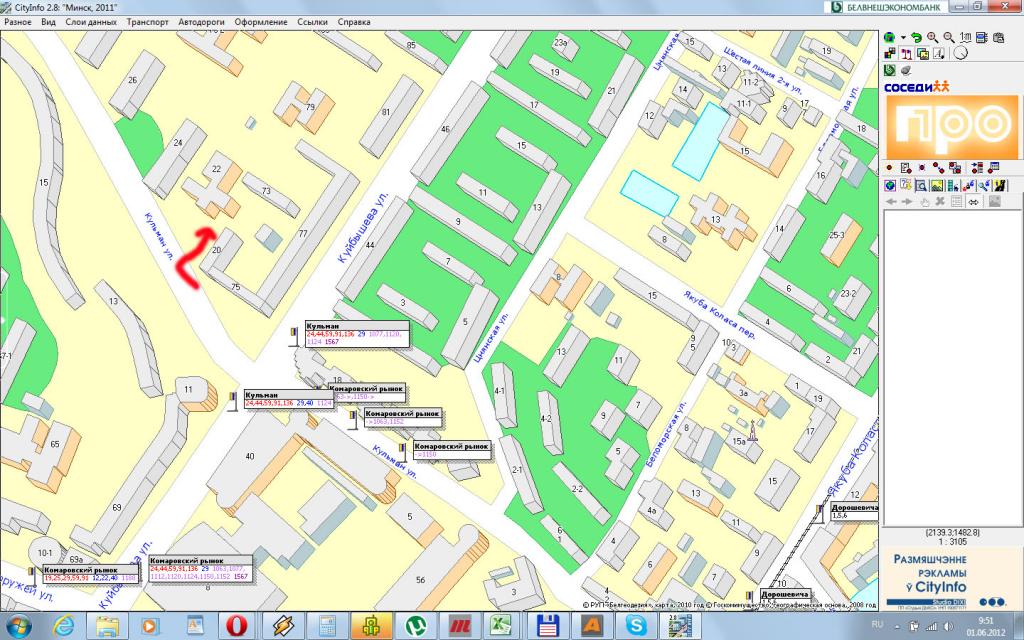Click the empty white info panel

coord(952,368)
